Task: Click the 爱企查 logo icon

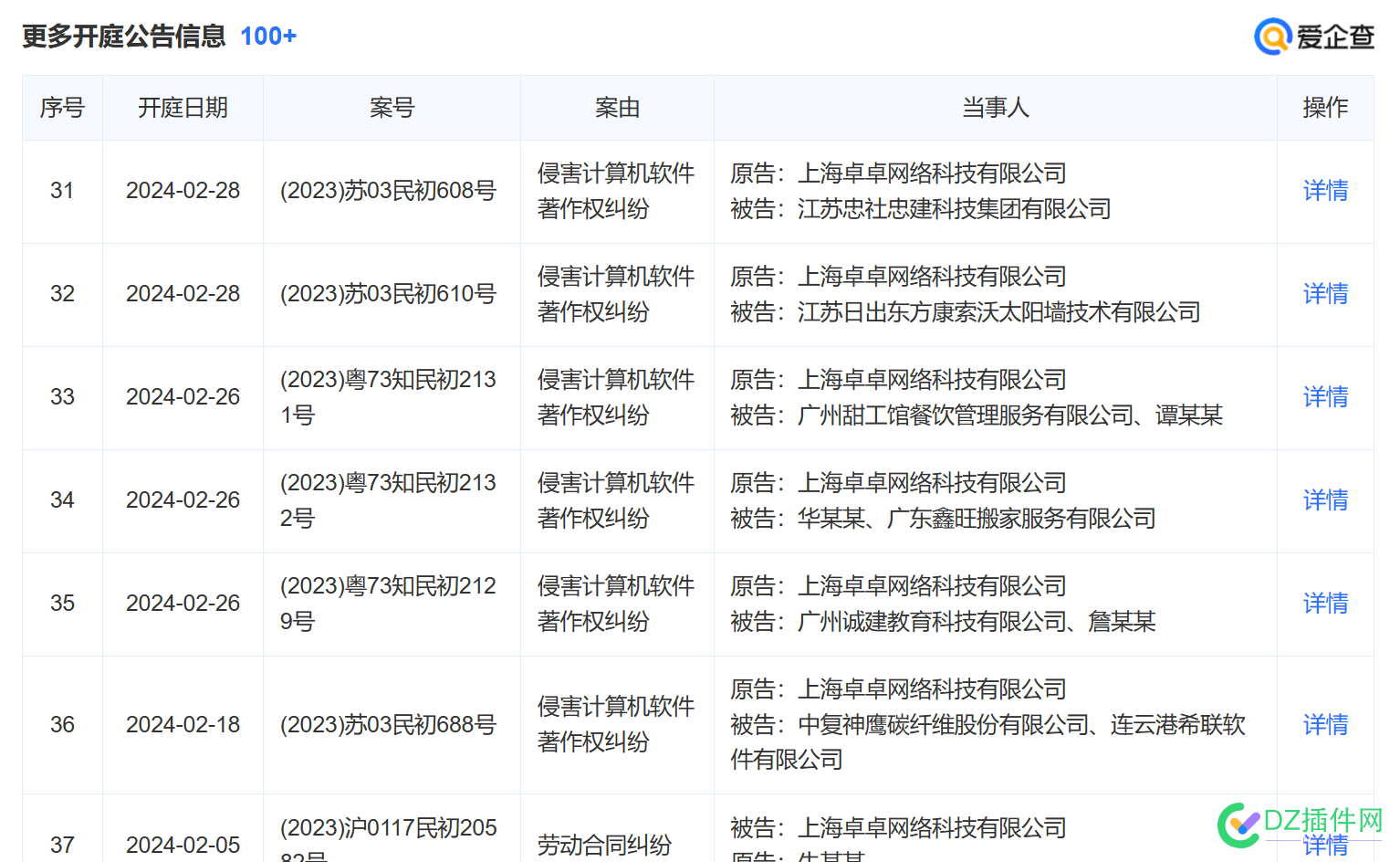Action: (x=1272, y=37)
